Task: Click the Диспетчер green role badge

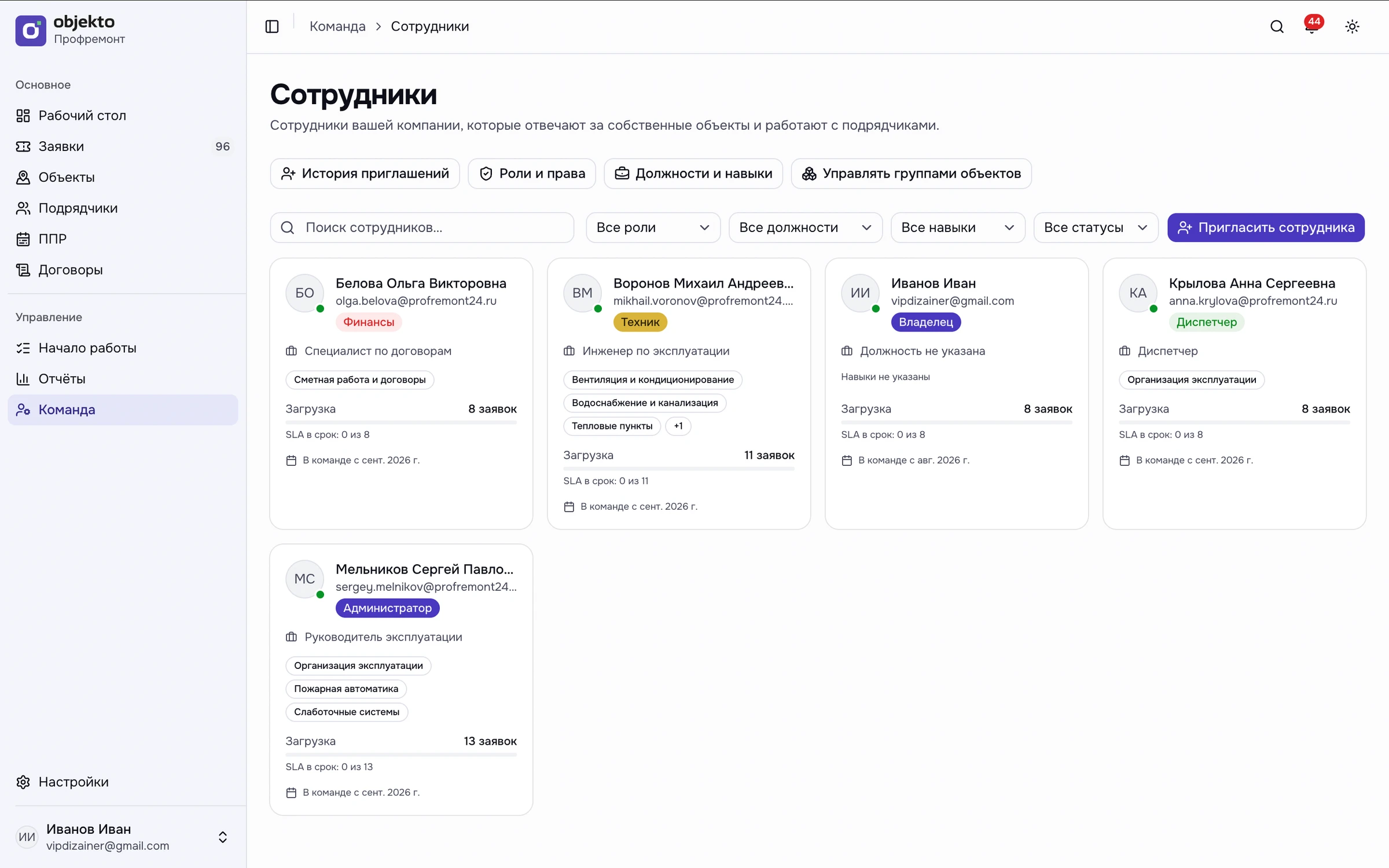Action: pyautogui.click(x=1206, y=322)
